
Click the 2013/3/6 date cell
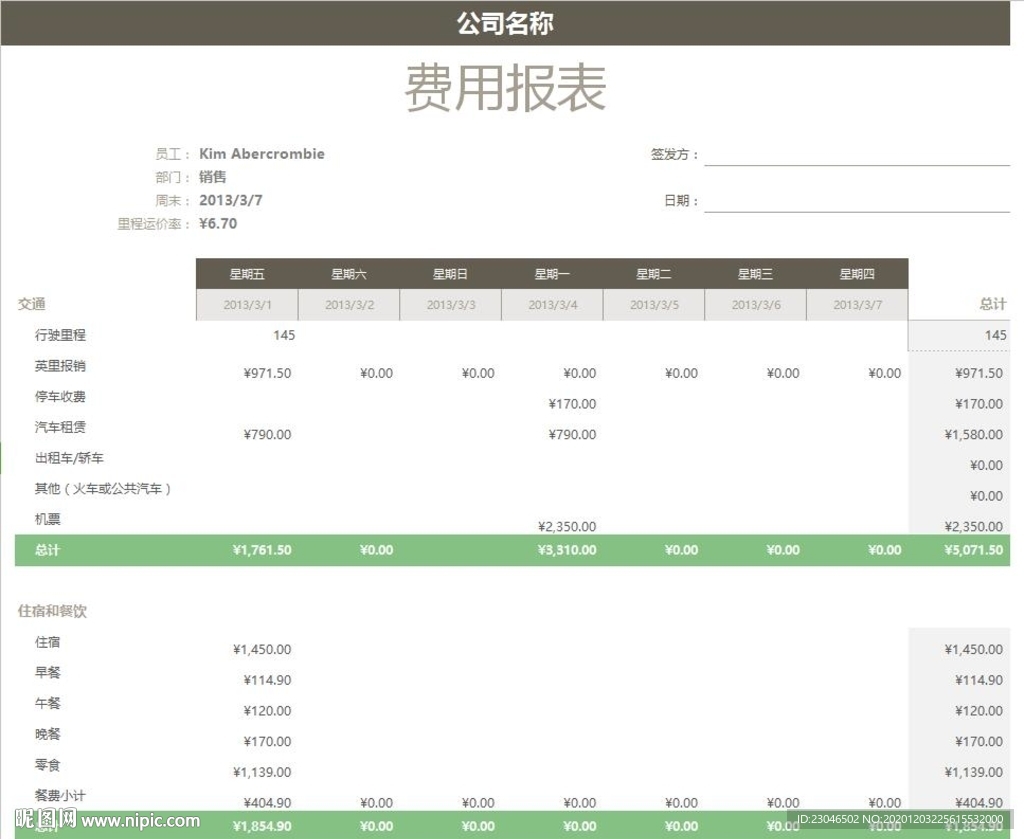point(755,305)
